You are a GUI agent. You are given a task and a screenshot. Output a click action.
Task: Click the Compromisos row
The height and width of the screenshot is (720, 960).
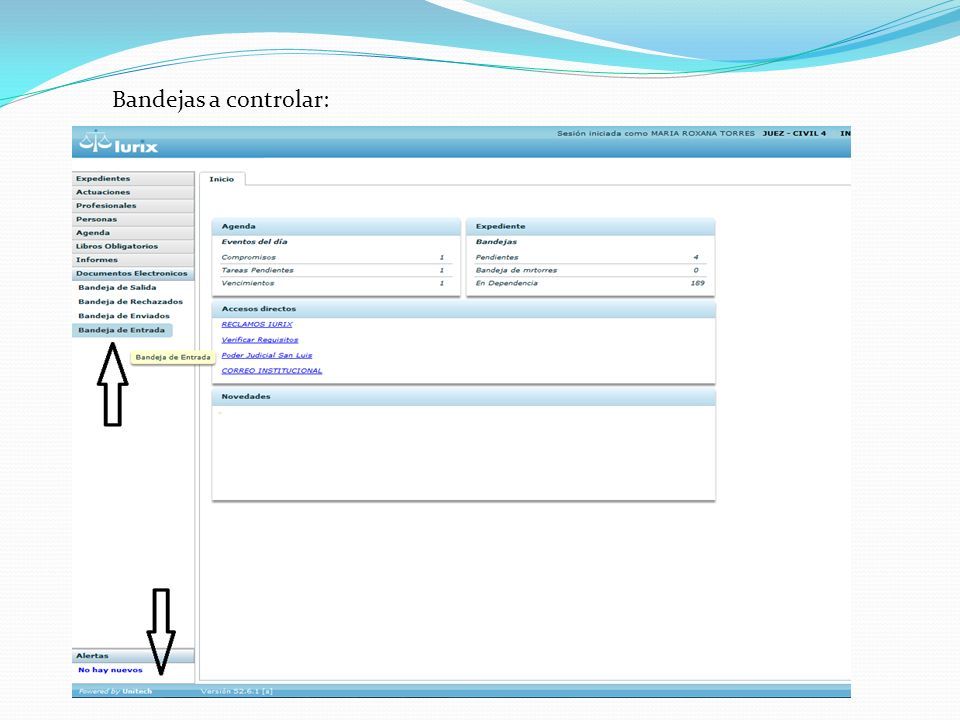point(336,257)
